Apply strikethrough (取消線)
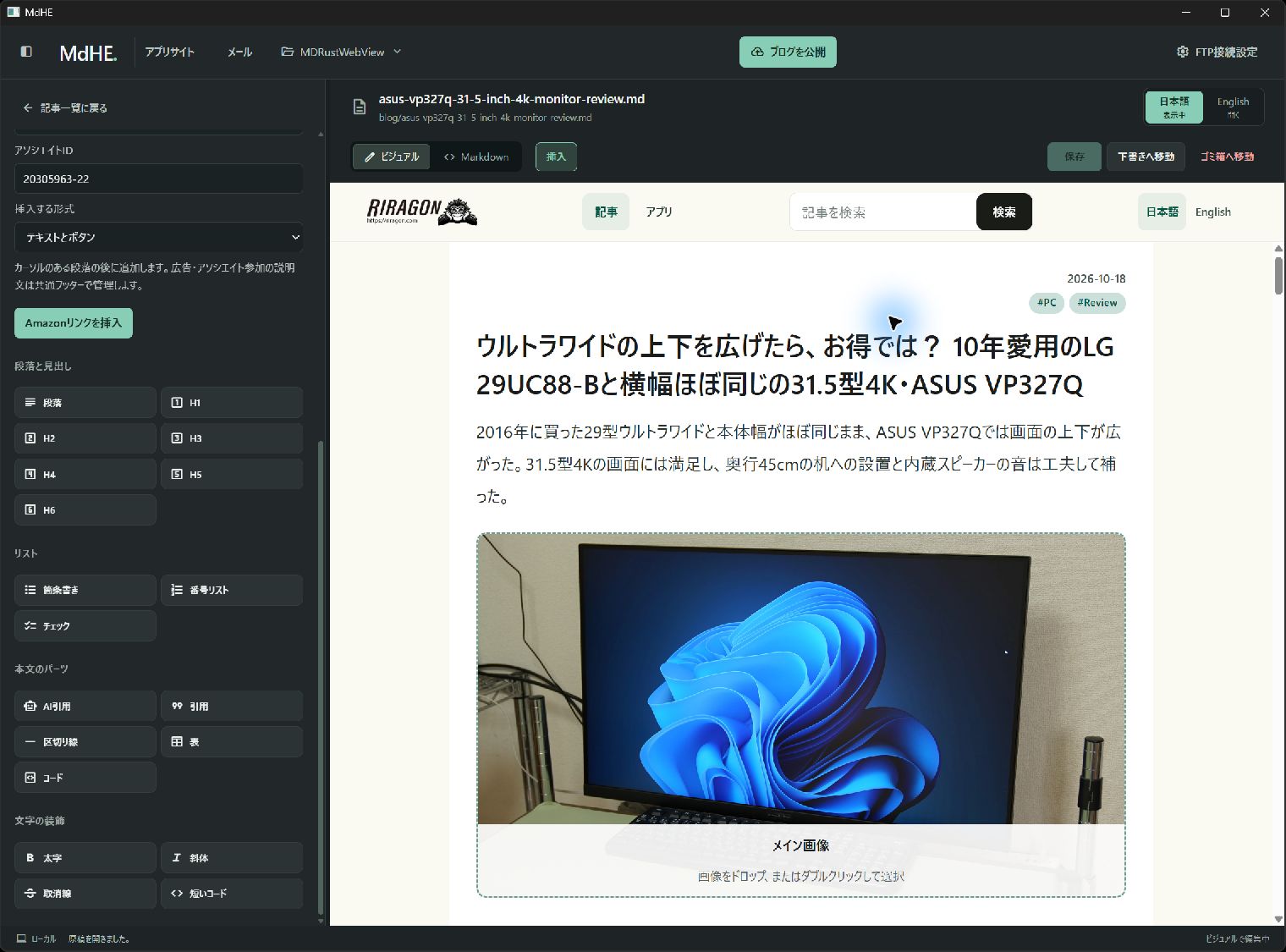Screen dimensions: 1286x952 click(x=85, y=894)
